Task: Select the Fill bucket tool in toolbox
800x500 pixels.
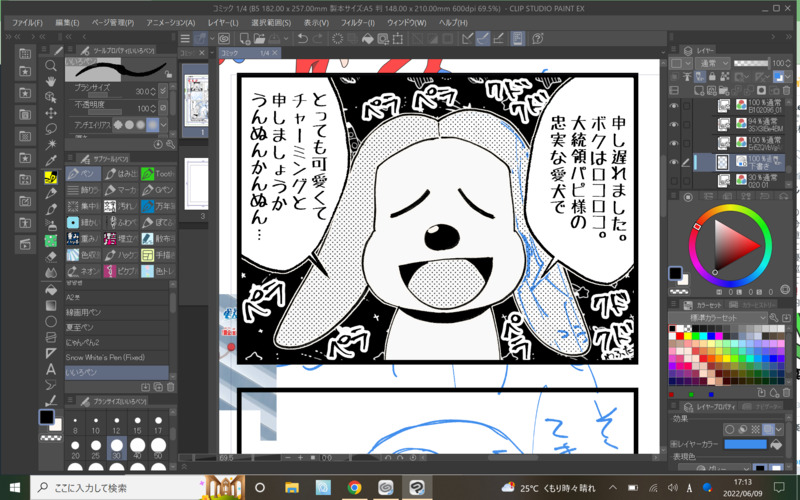Action: pos(51,289)
